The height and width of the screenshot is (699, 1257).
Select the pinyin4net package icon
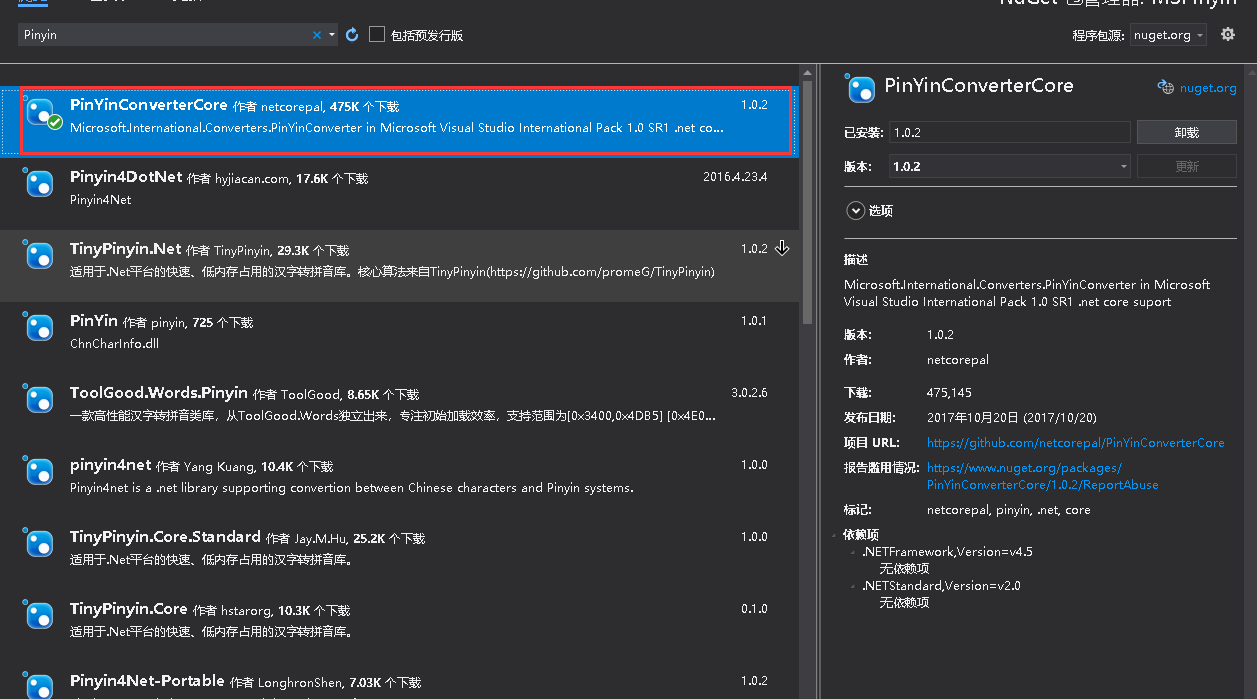point(39,472)
